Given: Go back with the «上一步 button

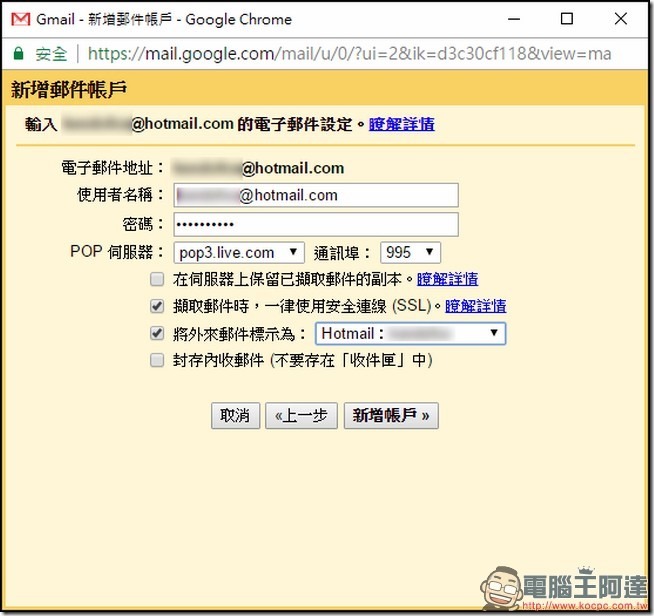Looking at the screenshot, I should point(301,416).
